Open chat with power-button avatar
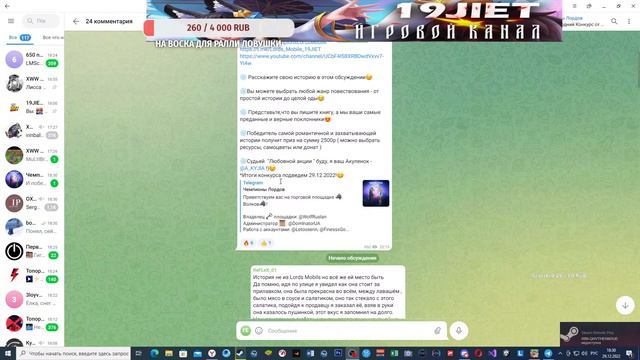 coord(32,251)
